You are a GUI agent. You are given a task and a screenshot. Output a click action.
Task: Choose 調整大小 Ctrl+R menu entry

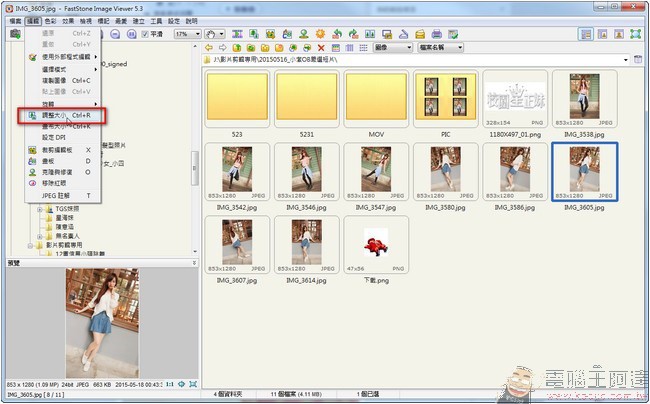pyautogui.click(x=62, y=115)
